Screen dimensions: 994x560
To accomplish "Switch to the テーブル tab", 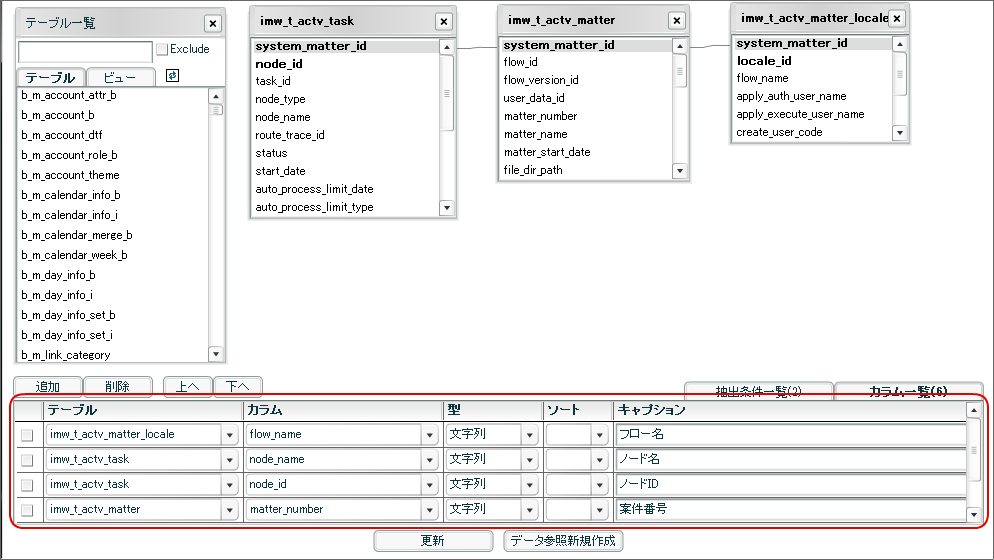I will pyautogui.click(x=50, y=77).
